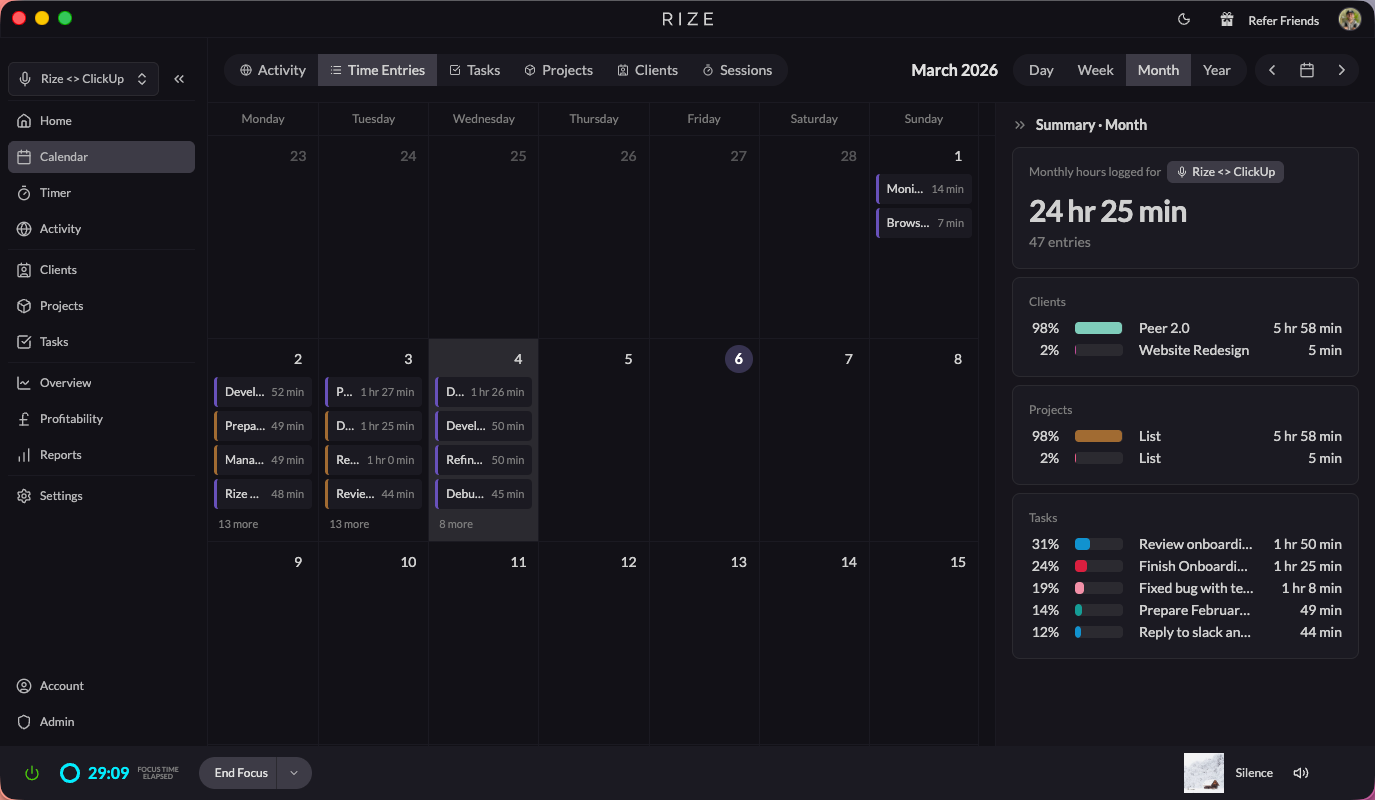The height and width of the screenshot is (800, 1375).
Task: Go to the previous month arrow
Action: [x=1272, y=70]
